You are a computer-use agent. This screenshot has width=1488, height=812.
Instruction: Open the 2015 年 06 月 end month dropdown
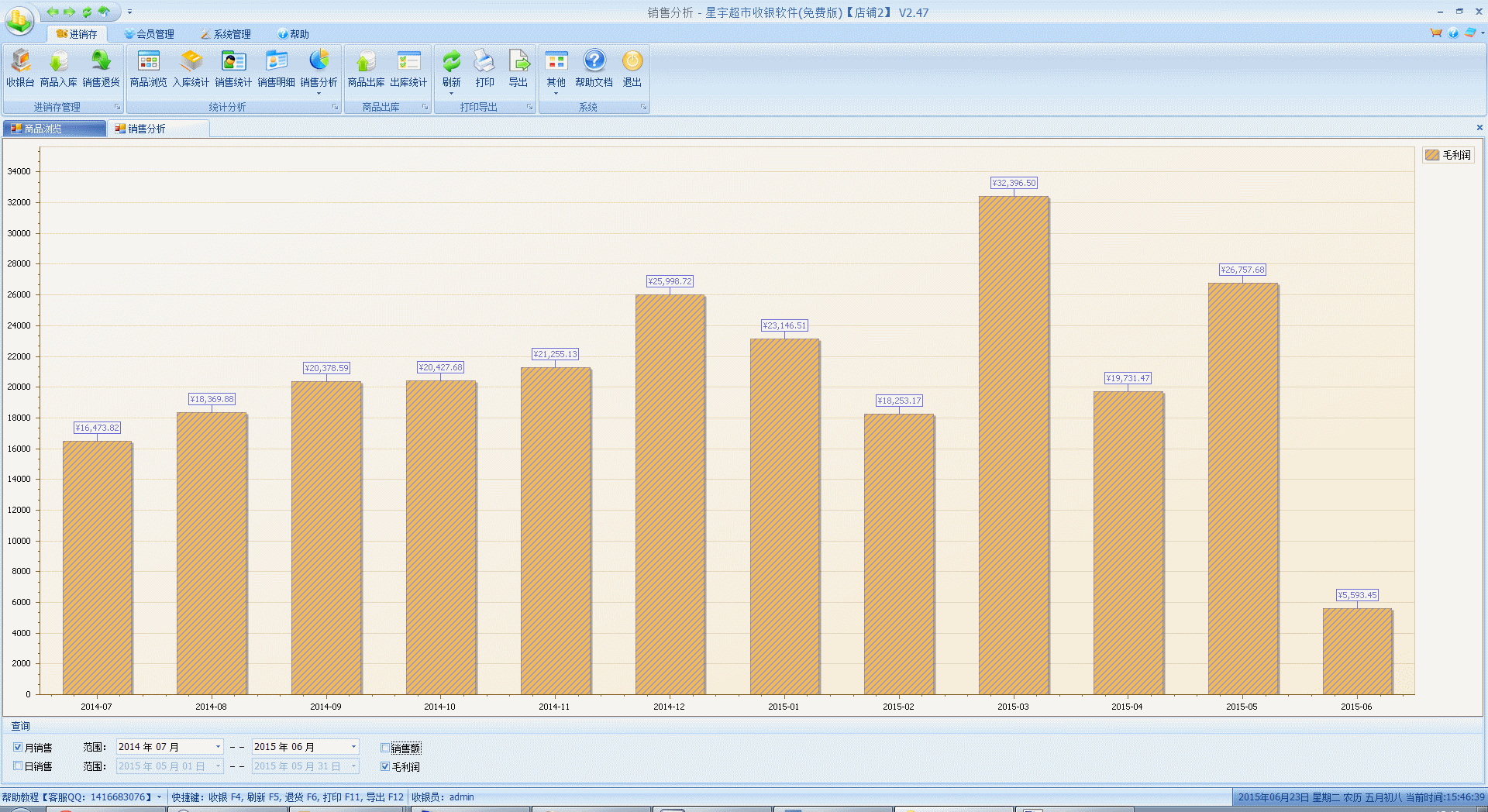354,747
